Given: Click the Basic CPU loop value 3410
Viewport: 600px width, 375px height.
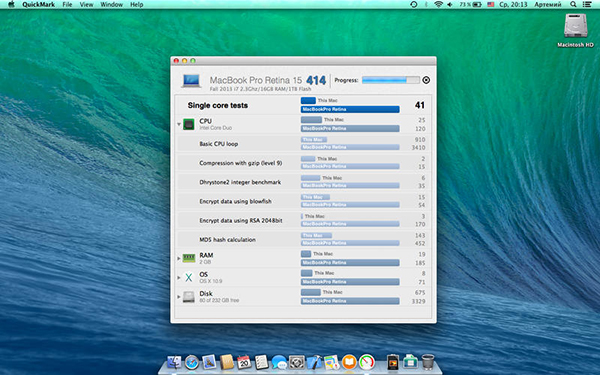Looking at the screenshot, I should (x=418, y=148).
